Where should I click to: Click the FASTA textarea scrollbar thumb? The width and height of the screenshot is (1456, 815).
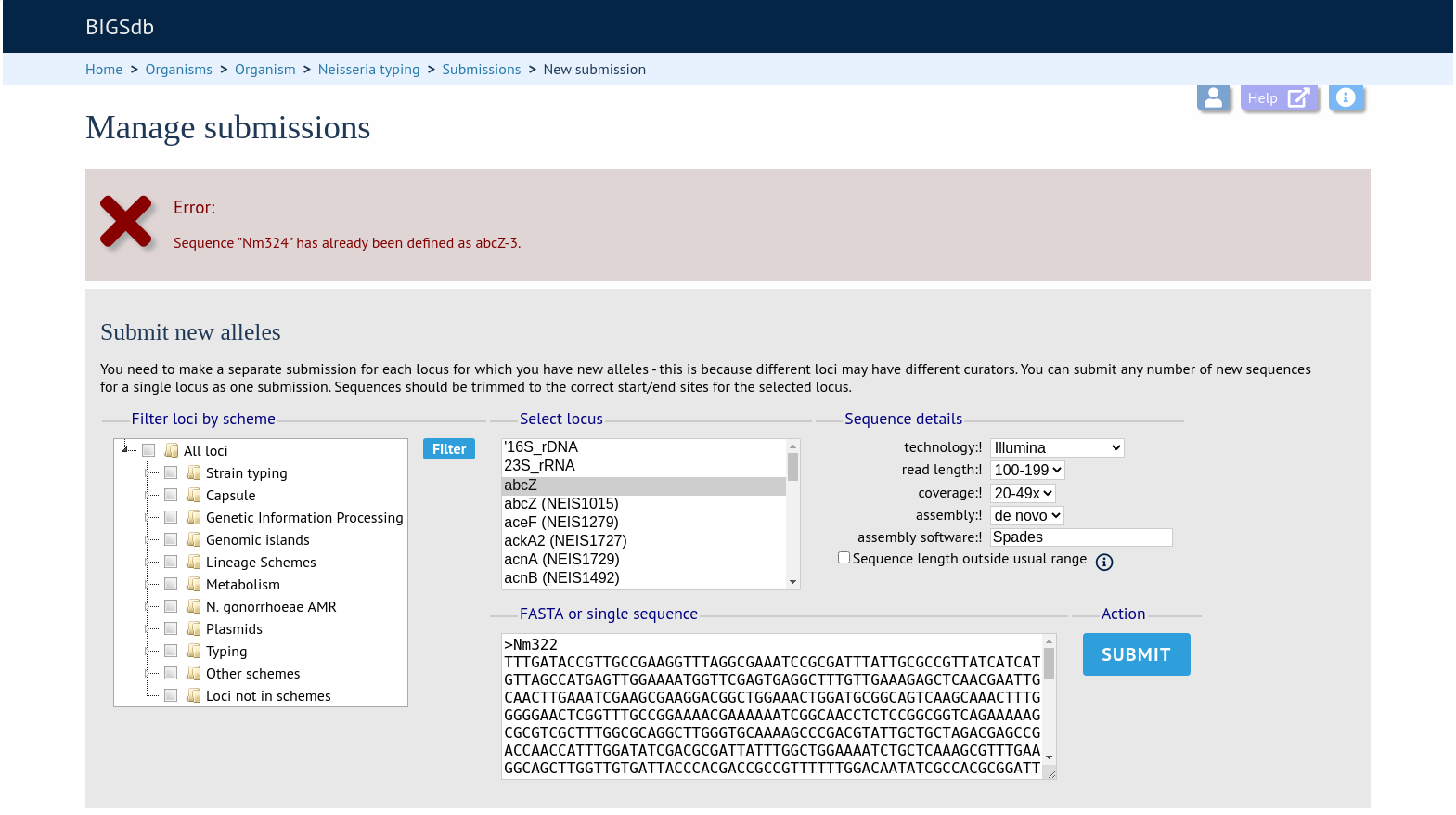pyautogui.click(x=1049, y=664)
